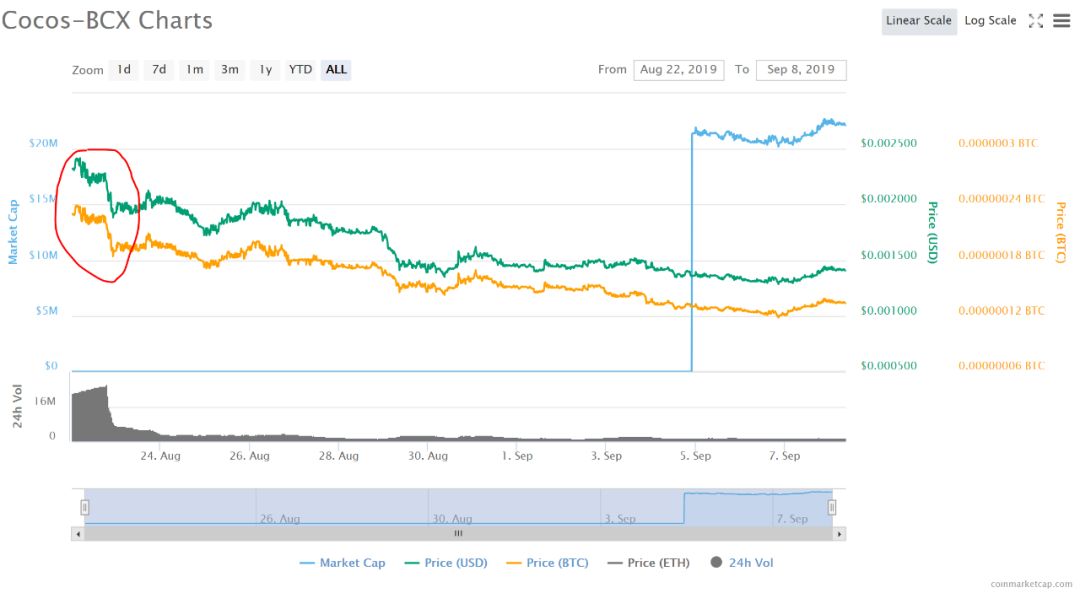Open the hamburger chart menu
This screenshot has width=1080, height=593.
[x=1061, y=21]
